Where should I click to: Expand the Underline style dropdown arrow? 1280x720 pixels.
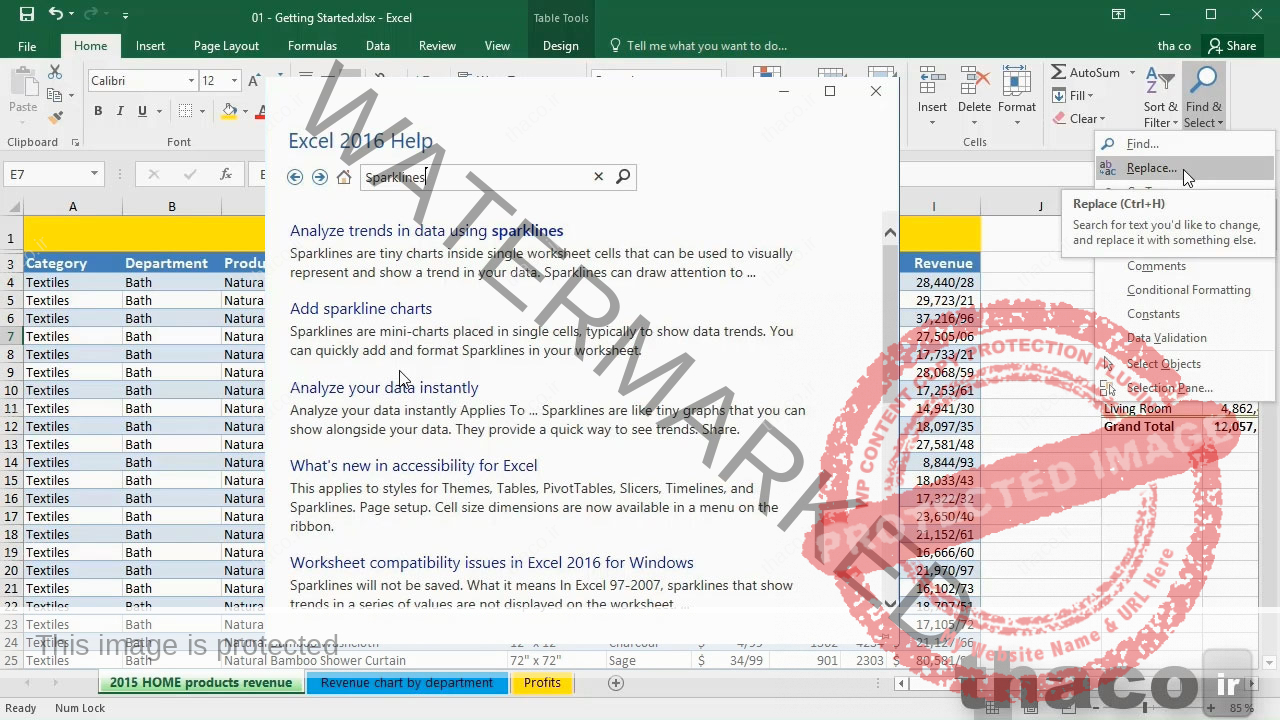(158, 111)
